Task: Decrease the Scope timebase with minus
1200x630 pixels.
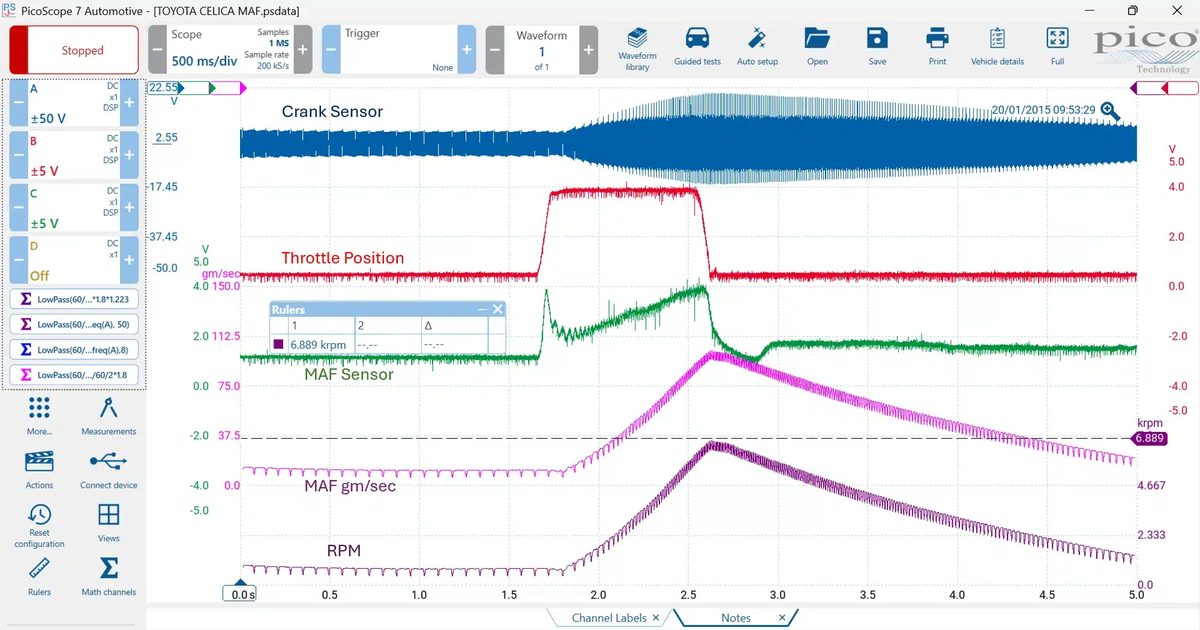Action: tap(157, 50)
